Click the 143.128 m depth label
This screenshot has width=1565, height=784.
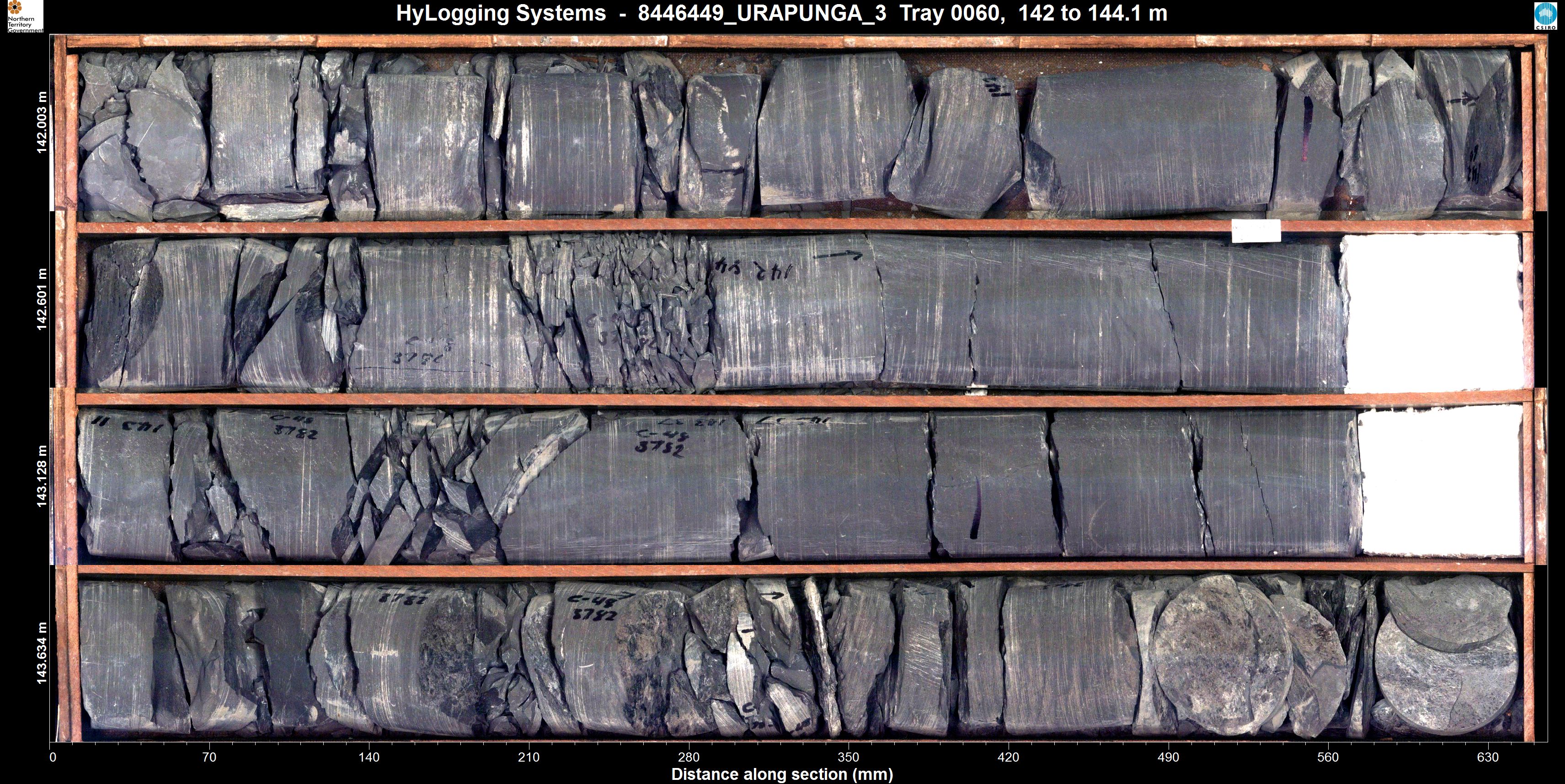pos(42,477)
